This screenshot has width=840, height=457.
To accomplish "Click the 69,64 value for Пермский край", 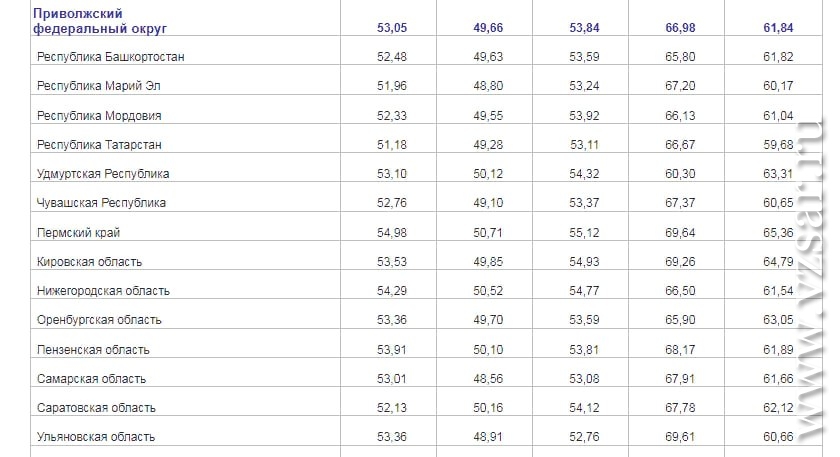I will coord(680,233).
